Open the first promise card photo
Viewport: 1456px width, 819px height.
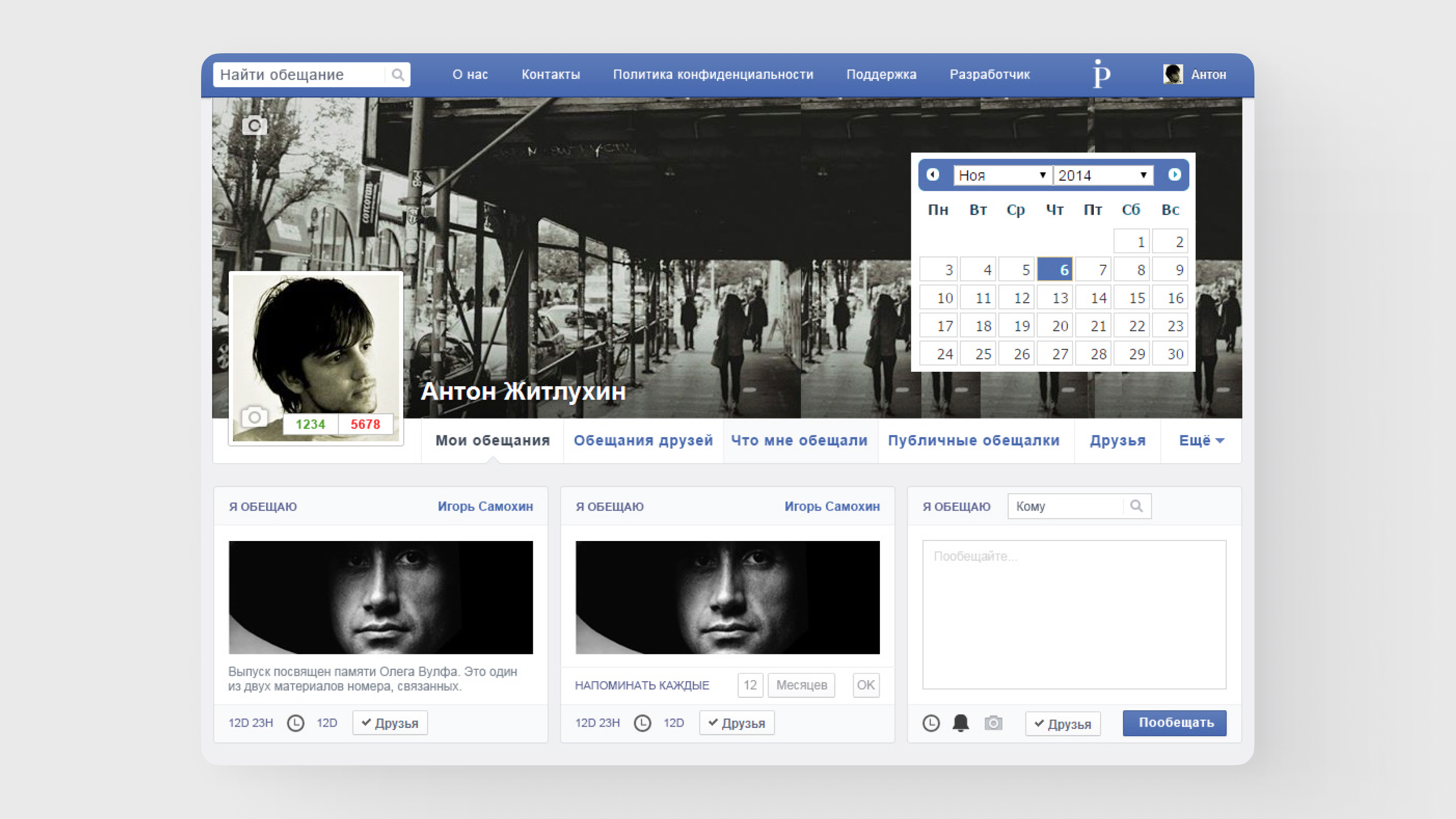380,597
